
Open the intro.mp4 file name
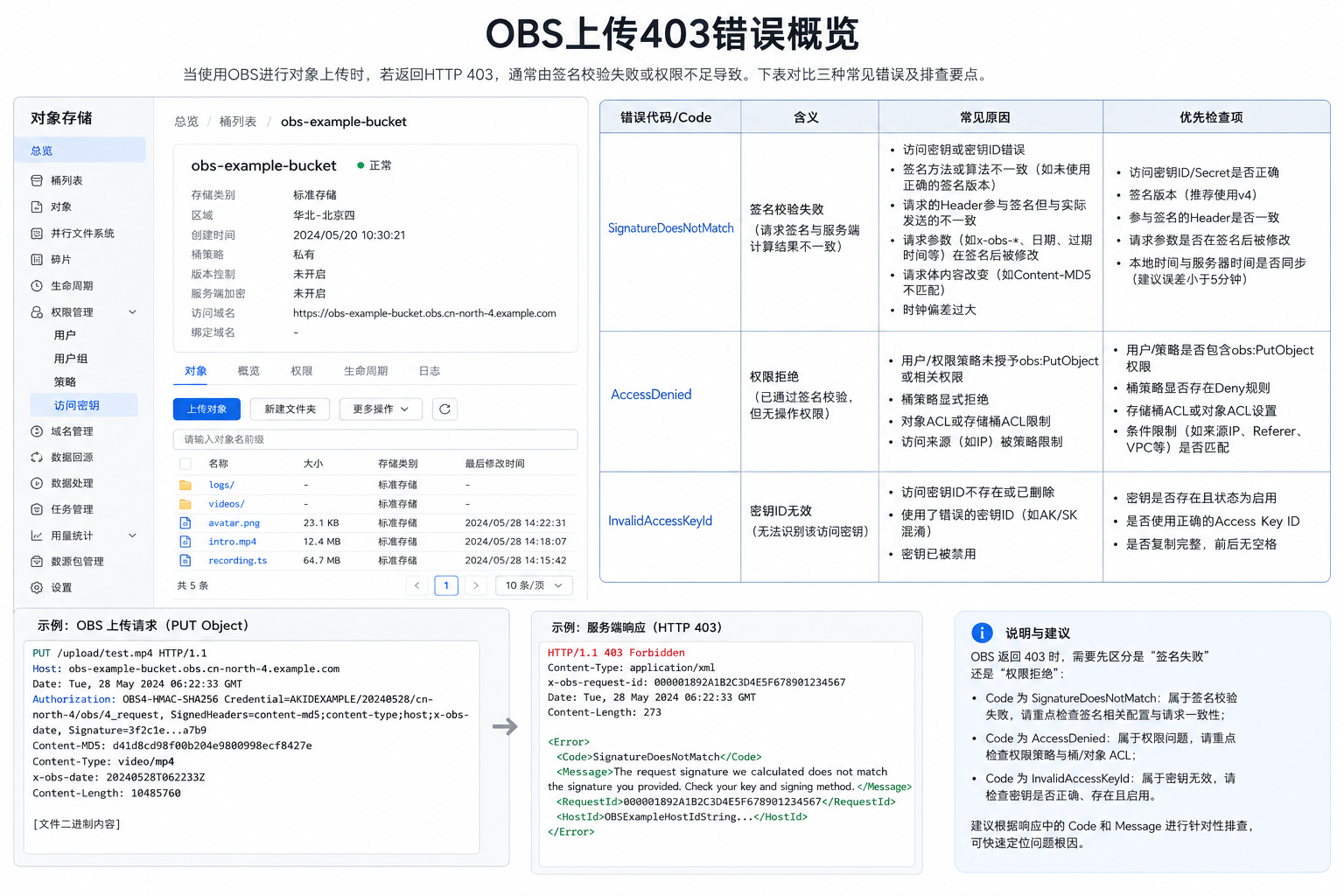pyautogui.click(x=232, y=542)
